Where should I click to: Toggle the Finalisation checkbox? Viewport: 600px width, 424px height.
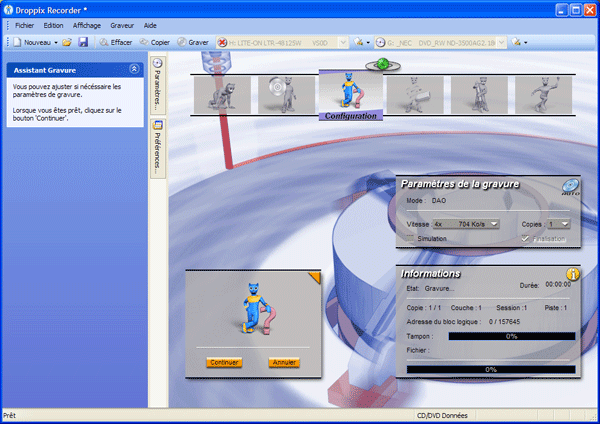coord(525,238)
